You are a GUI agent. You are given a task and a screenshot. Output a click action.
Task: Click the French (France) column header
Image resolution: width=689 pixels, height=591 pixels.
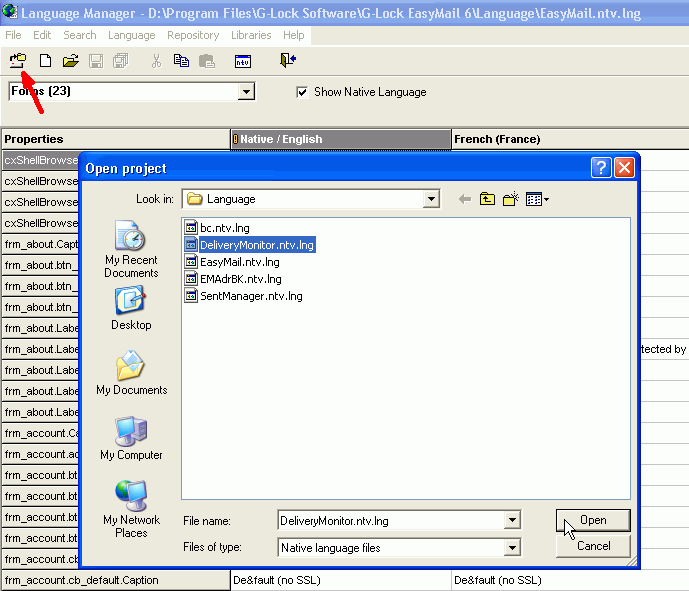tap(570, 139)
